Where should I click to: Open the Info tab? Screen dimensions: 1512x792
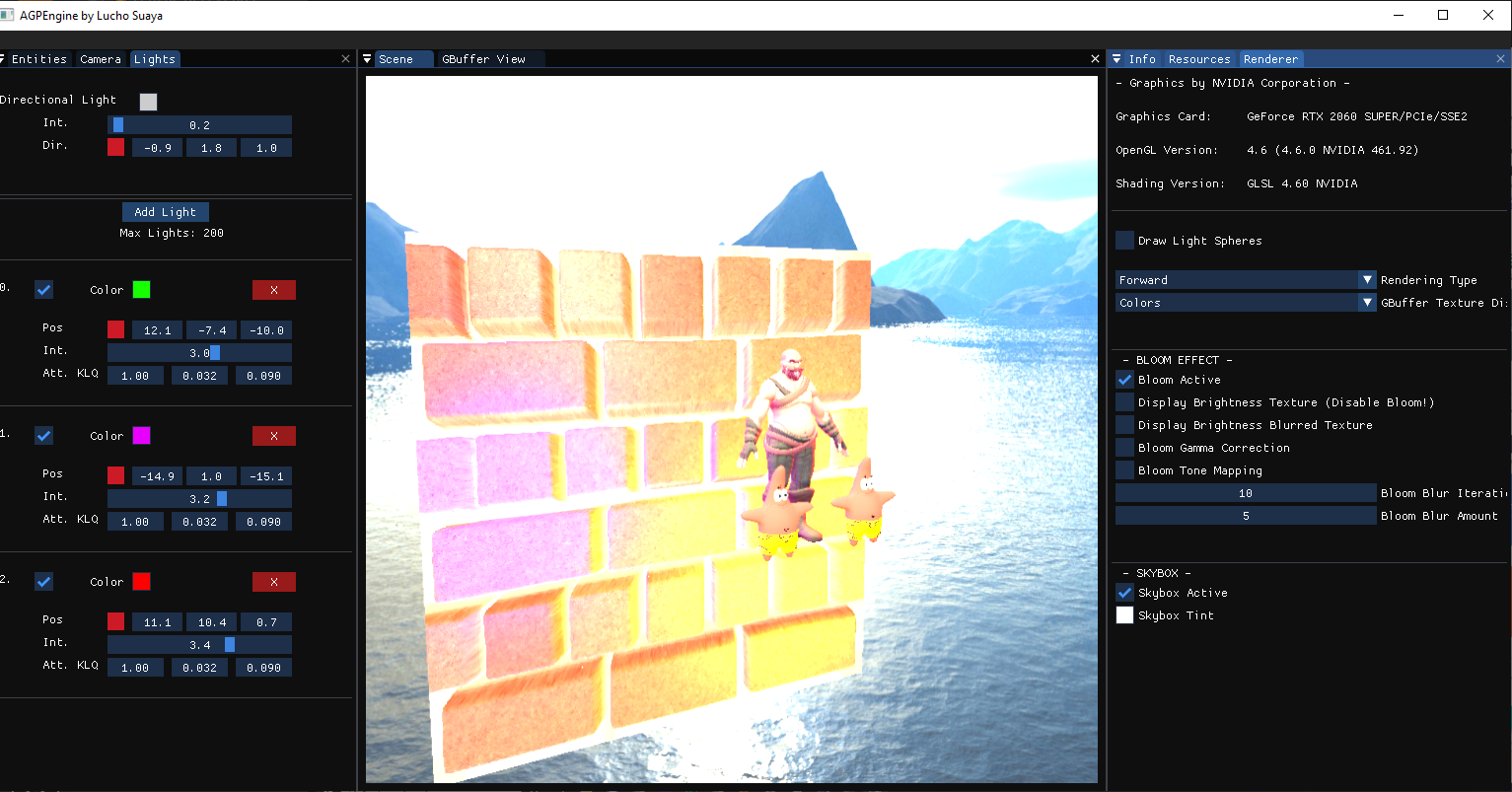coord(1142,59)
